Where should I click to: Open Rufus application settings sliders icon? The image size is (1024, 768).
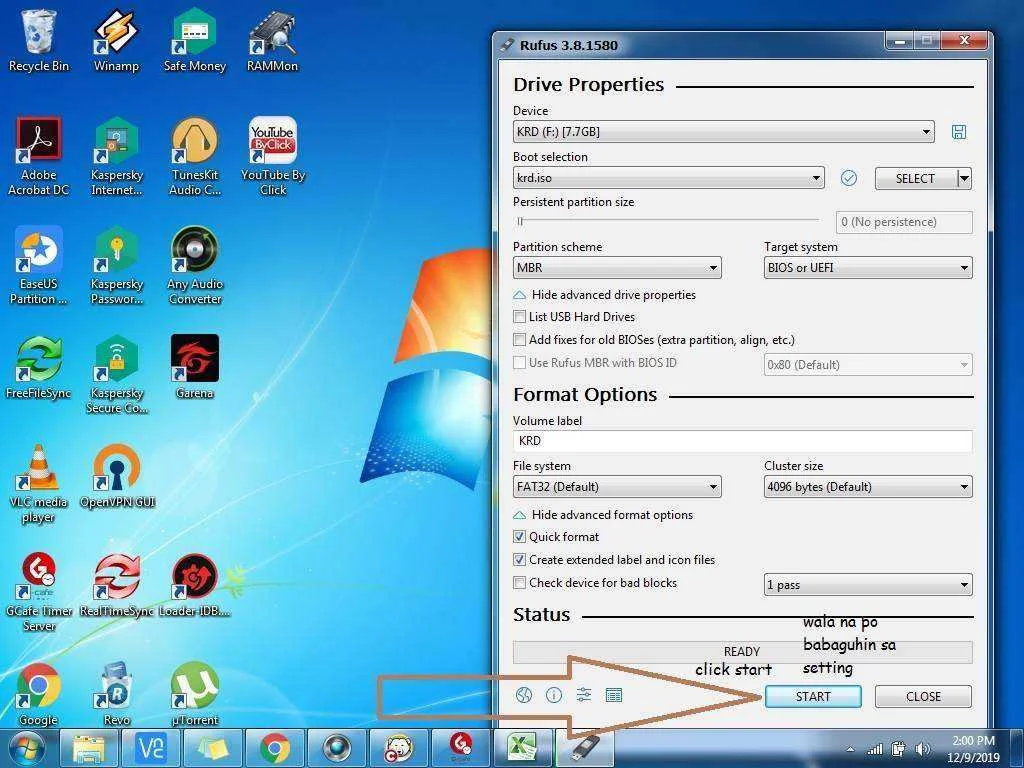[584, 695]
